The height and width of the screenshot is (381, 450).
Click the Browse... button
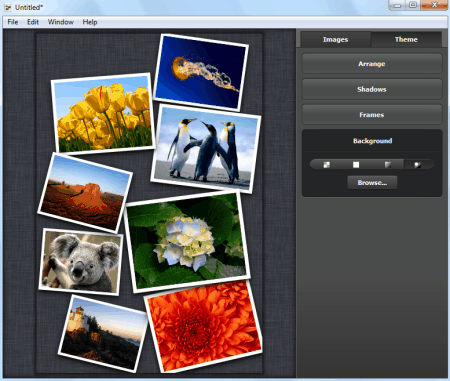coord(372,183)
